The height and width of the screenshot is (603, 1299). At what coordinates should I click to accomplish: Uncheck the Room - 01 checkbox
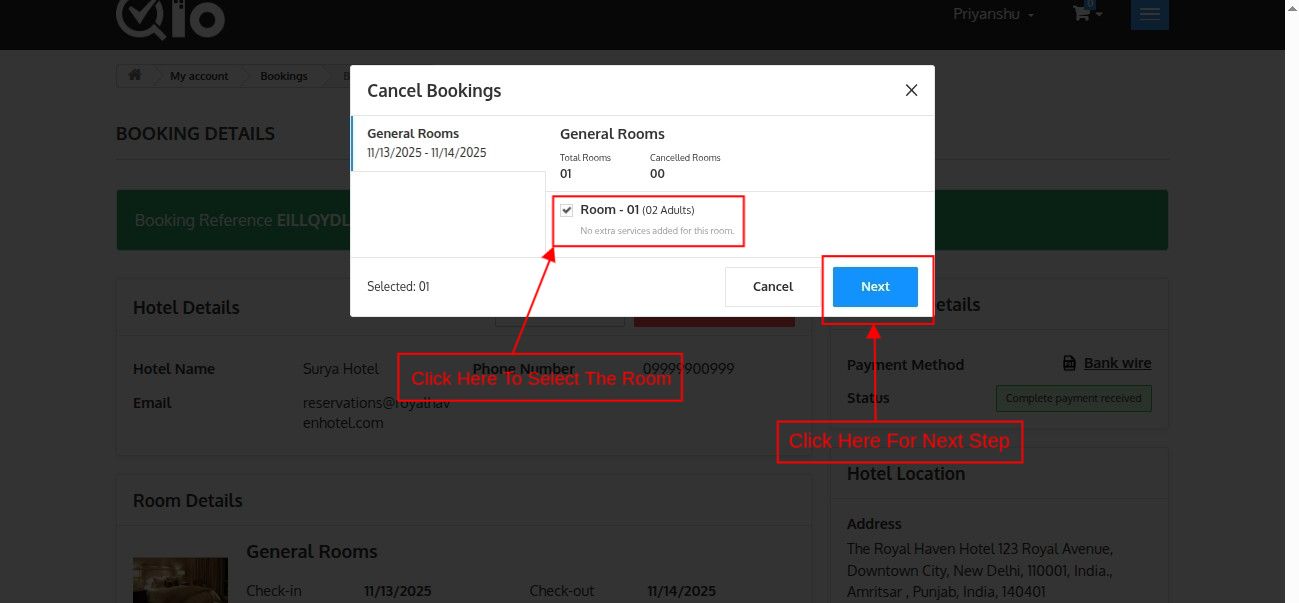tap(567, 210)
